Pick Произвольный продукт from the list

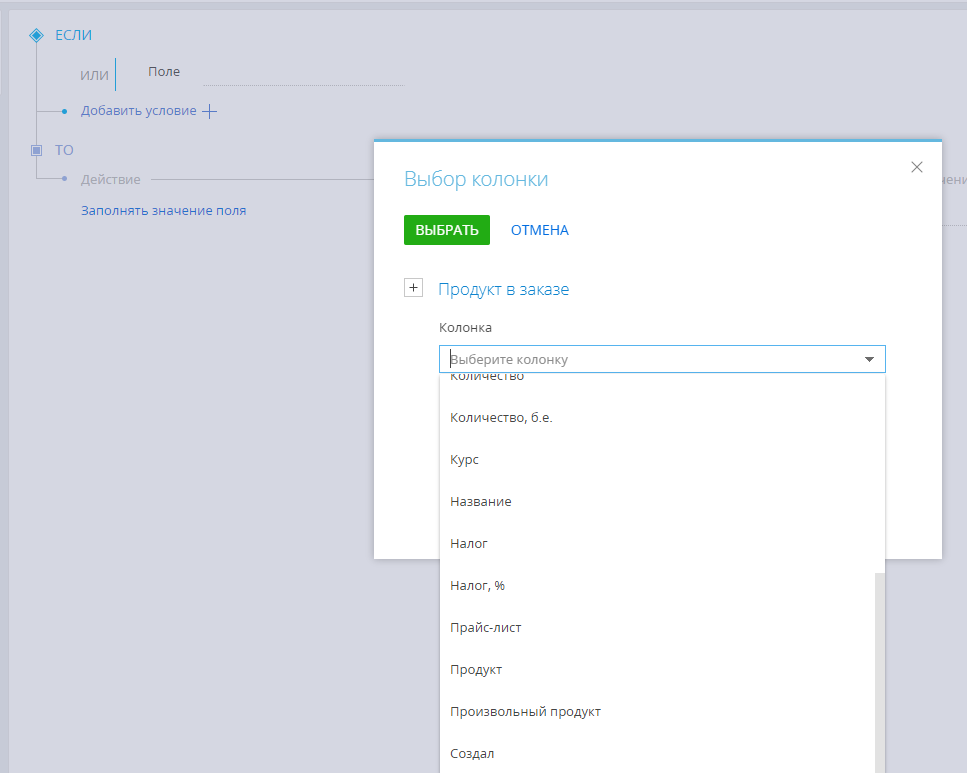[x=525, y=712]
